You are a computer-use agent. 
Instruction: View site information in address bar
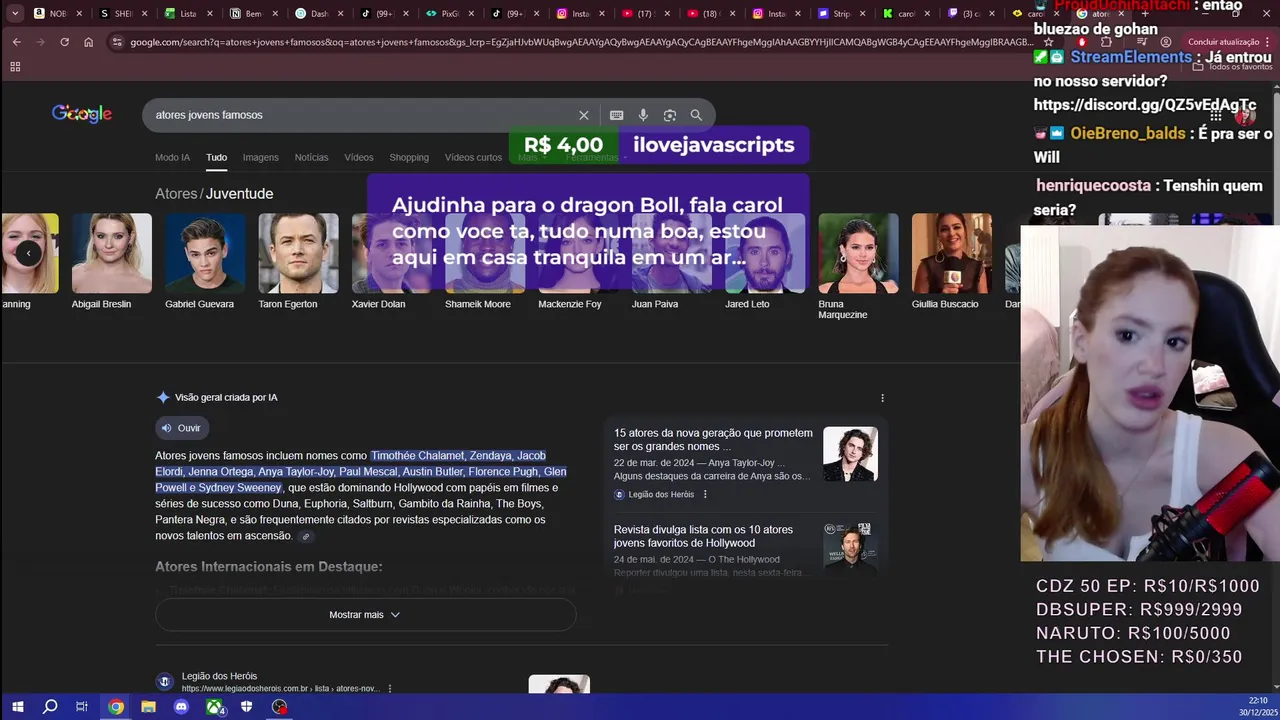point(117,42)
